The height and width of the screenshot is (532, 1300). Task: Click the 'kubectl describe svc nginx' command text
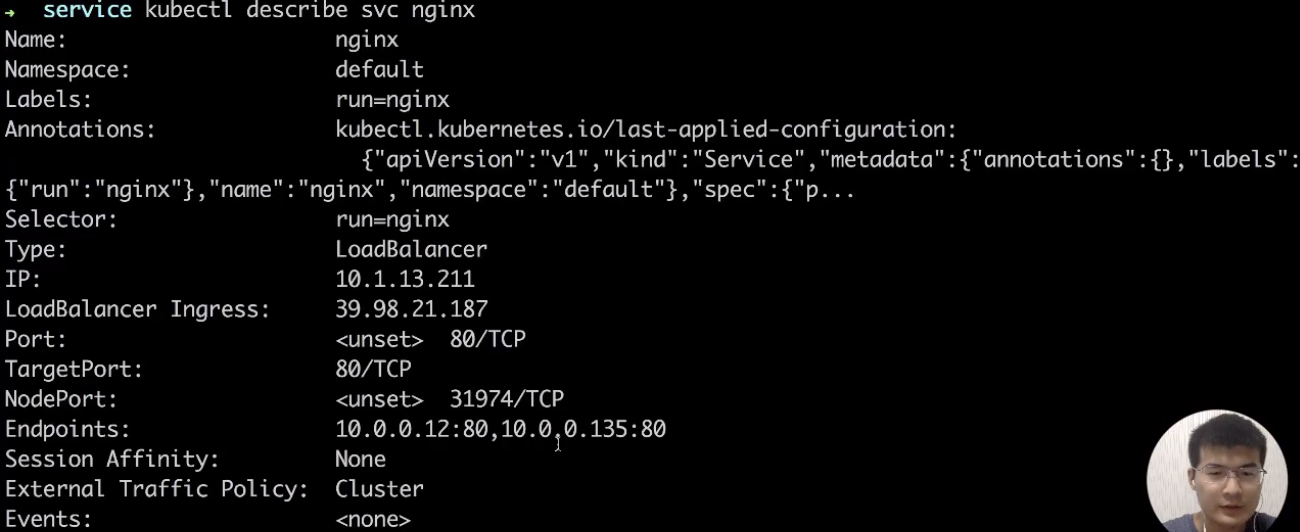(310, 11)
